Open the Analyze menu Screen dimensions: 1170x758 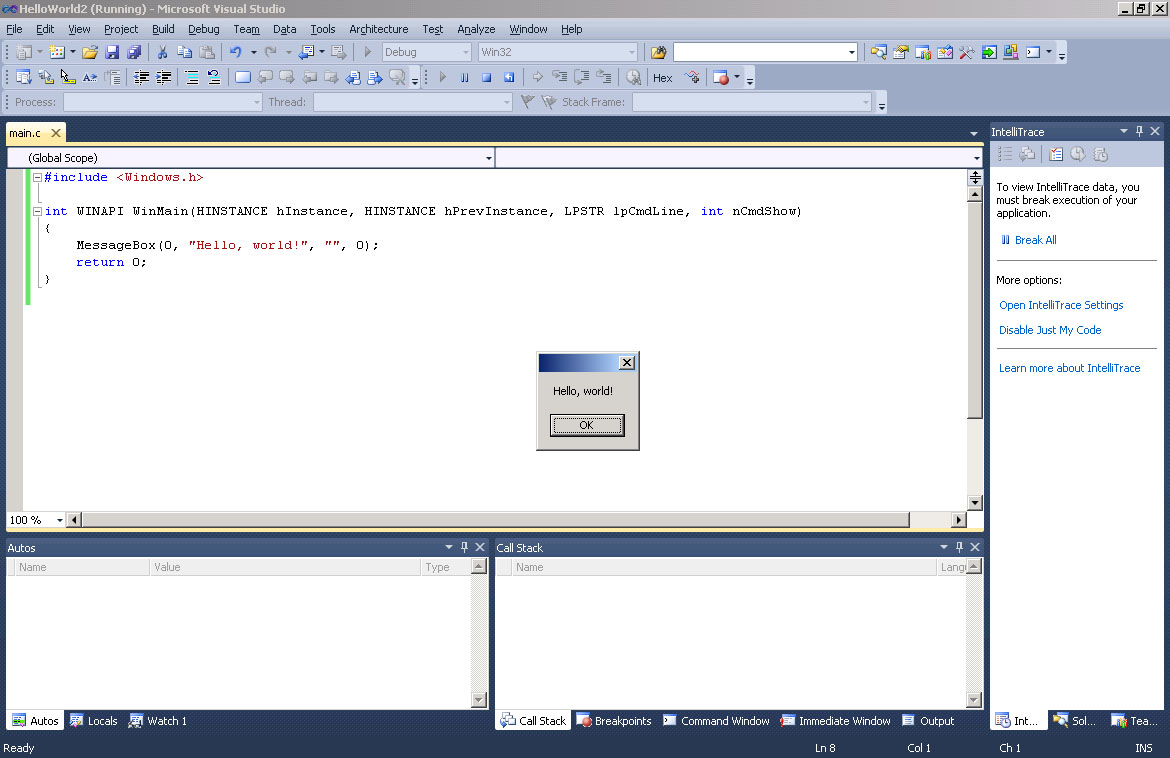476,29
